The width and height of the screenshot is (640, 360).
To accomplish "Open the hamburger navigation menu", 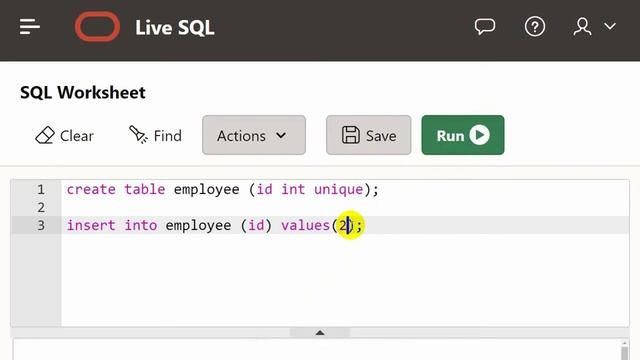I will pos(30,27).
